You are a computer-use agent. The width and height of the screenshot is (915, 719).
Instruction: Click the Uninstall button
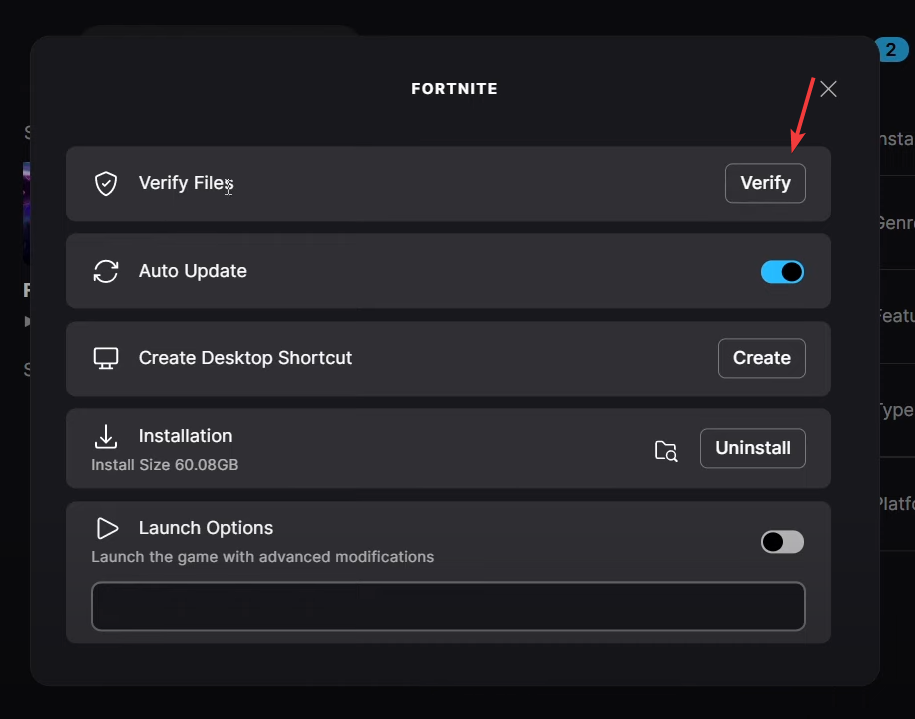click(753, 448)
